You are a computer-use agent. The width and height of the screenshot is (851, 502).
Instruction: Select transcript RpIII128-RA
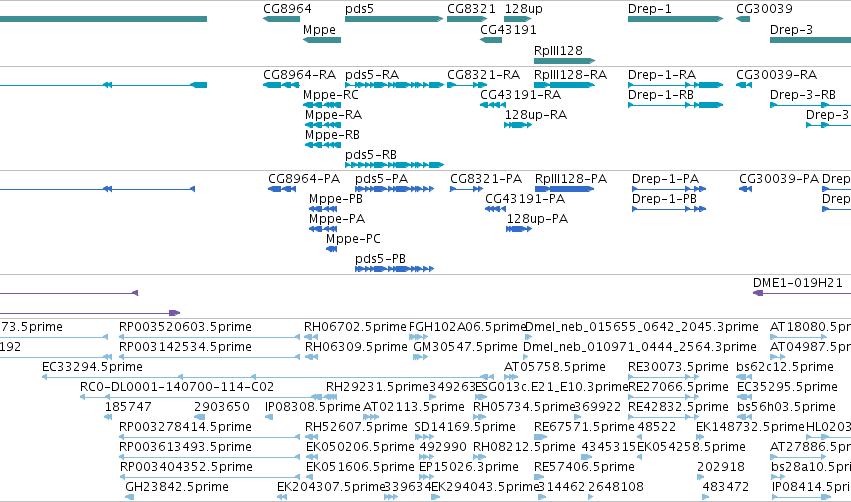click(x=564, y=85)
